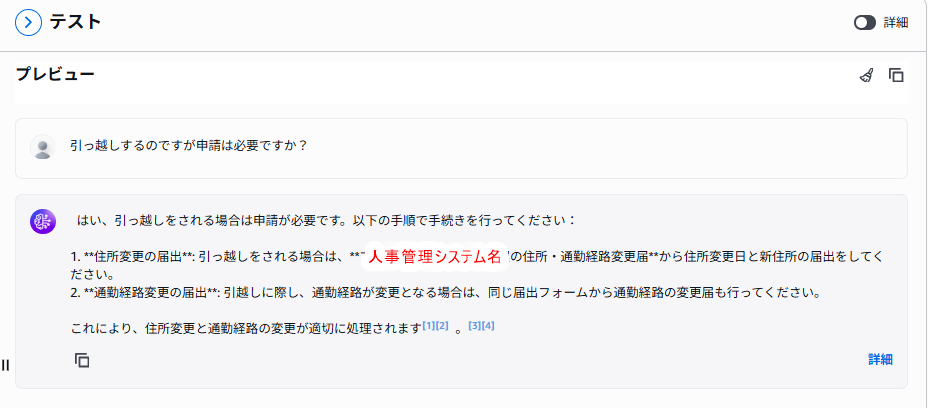928x408 pixels.
Task: Click the broom clear-conversation icon
Action: (866, 75)
